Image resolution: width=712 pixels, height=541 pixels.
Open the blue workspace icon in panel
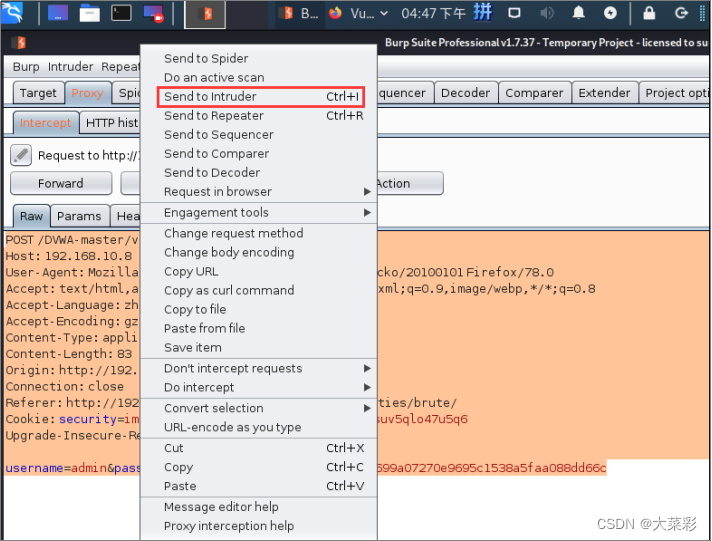[x=58, y=13]
